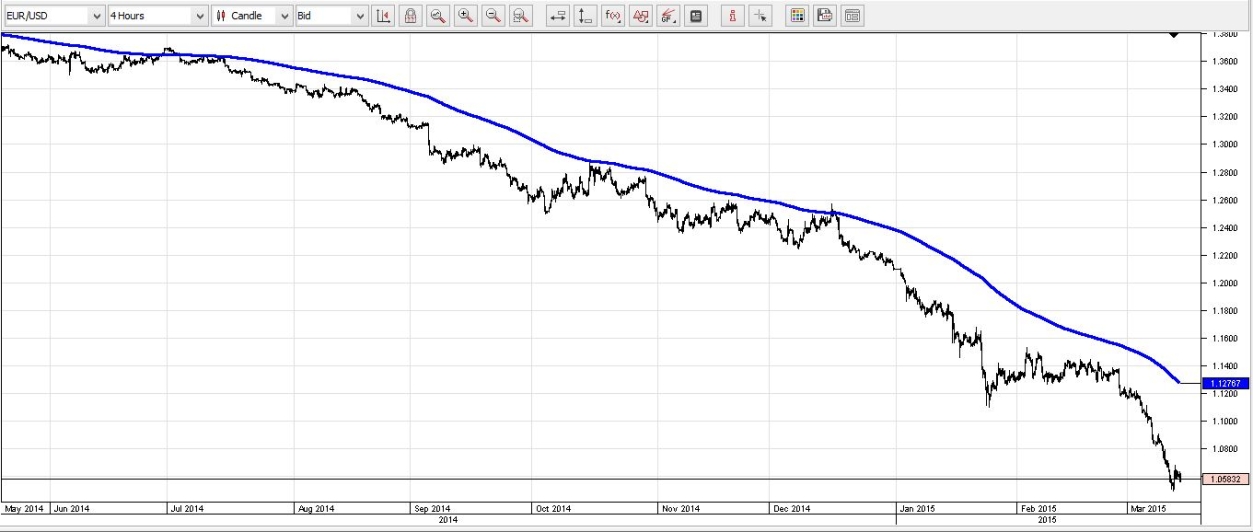This screenshot has height=532, width=1253.
Task: Click the 1.2000 price axis label
Action: pos(1225,283)
